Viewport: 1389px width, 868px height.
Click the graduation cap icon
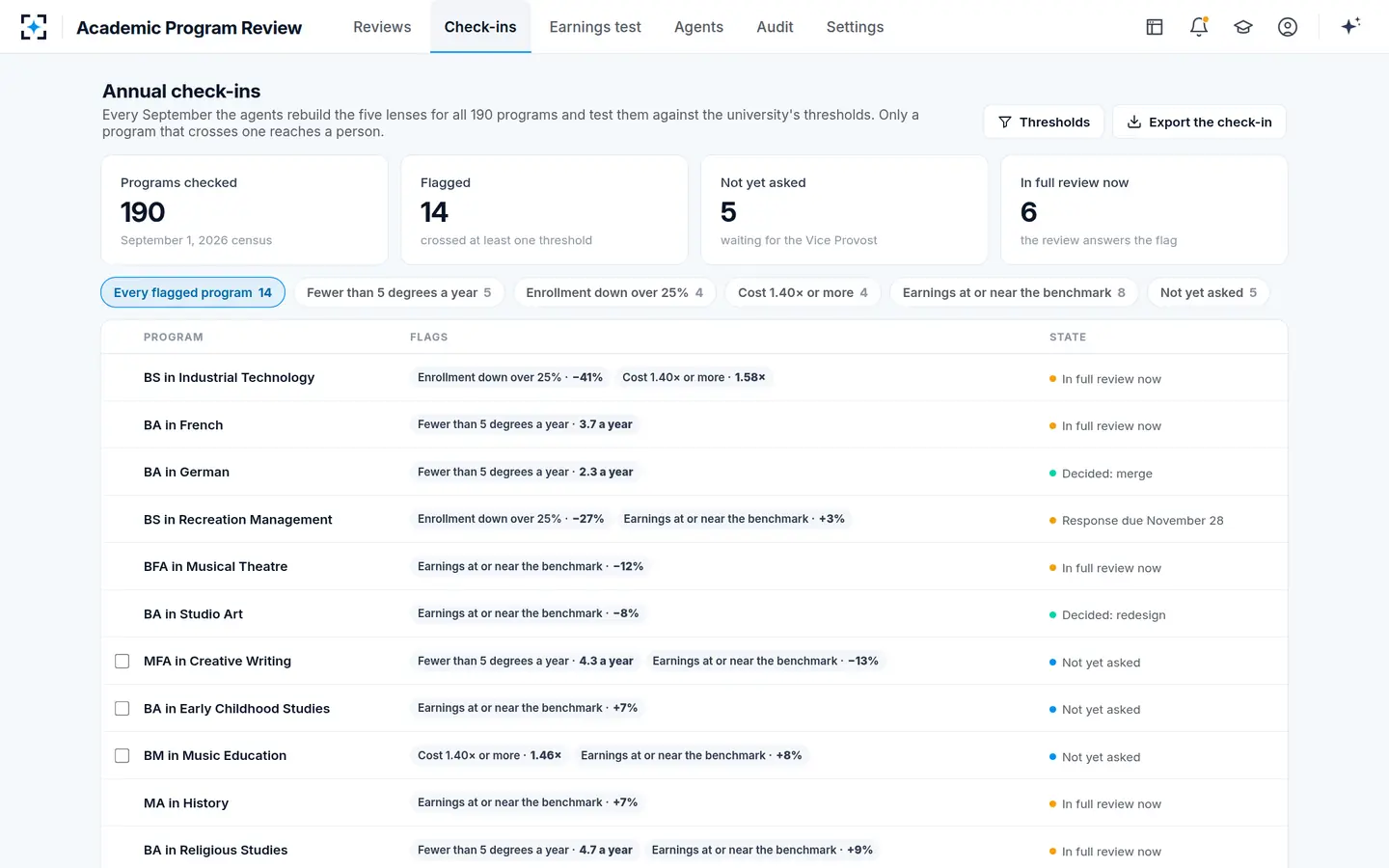pyautogui.click(x=1243, y=27)
